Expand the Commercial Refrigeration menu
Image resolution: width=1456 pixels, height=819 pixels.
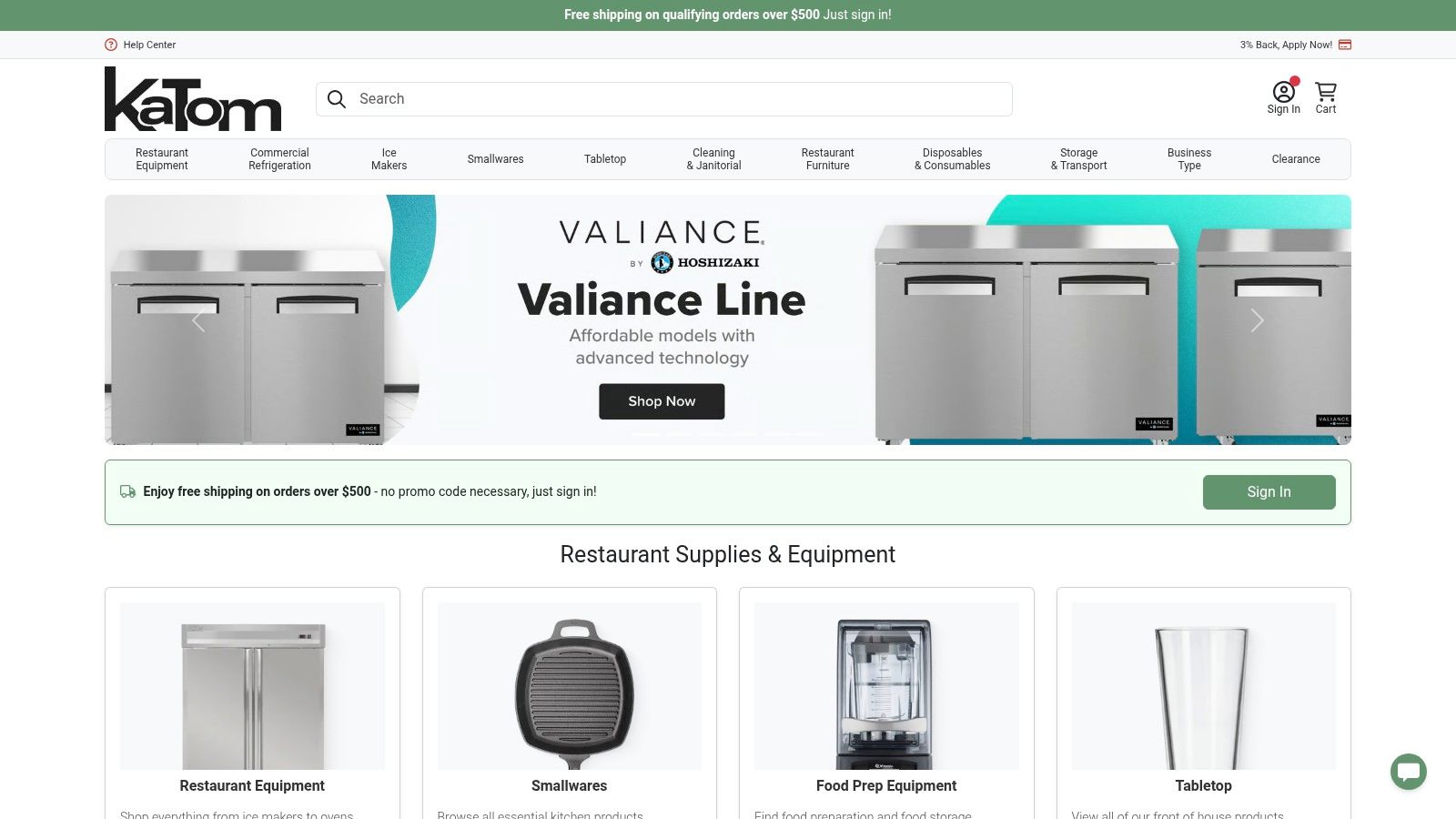279,159
